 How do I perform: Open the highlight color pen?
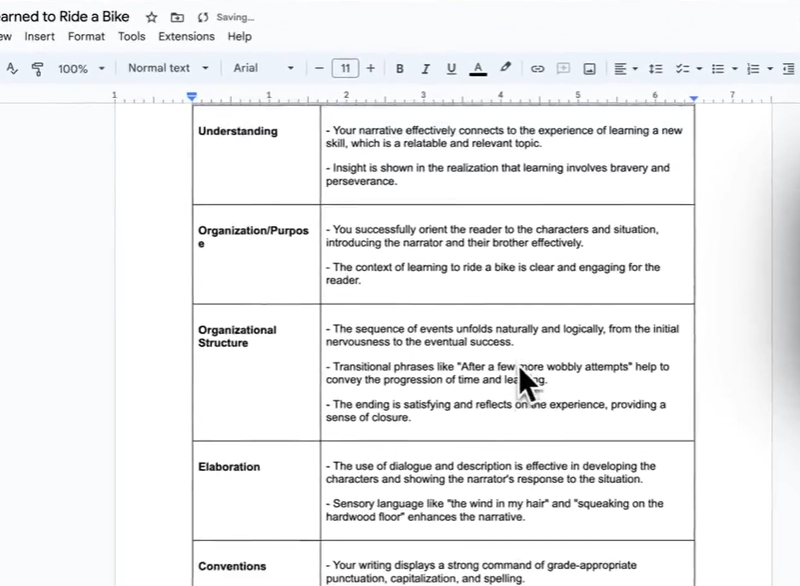505,68
